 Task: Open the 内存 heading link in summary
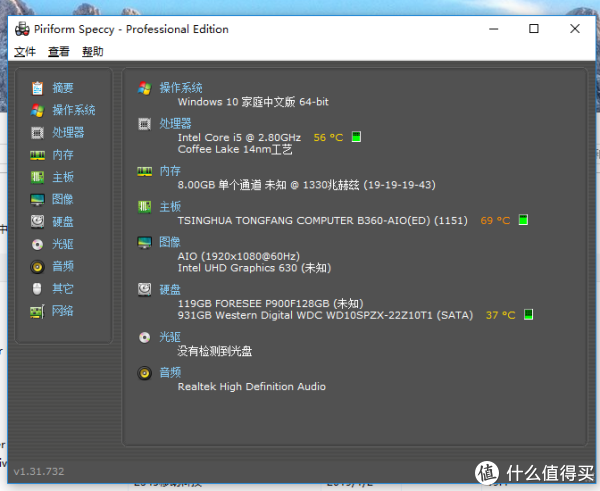170,171
